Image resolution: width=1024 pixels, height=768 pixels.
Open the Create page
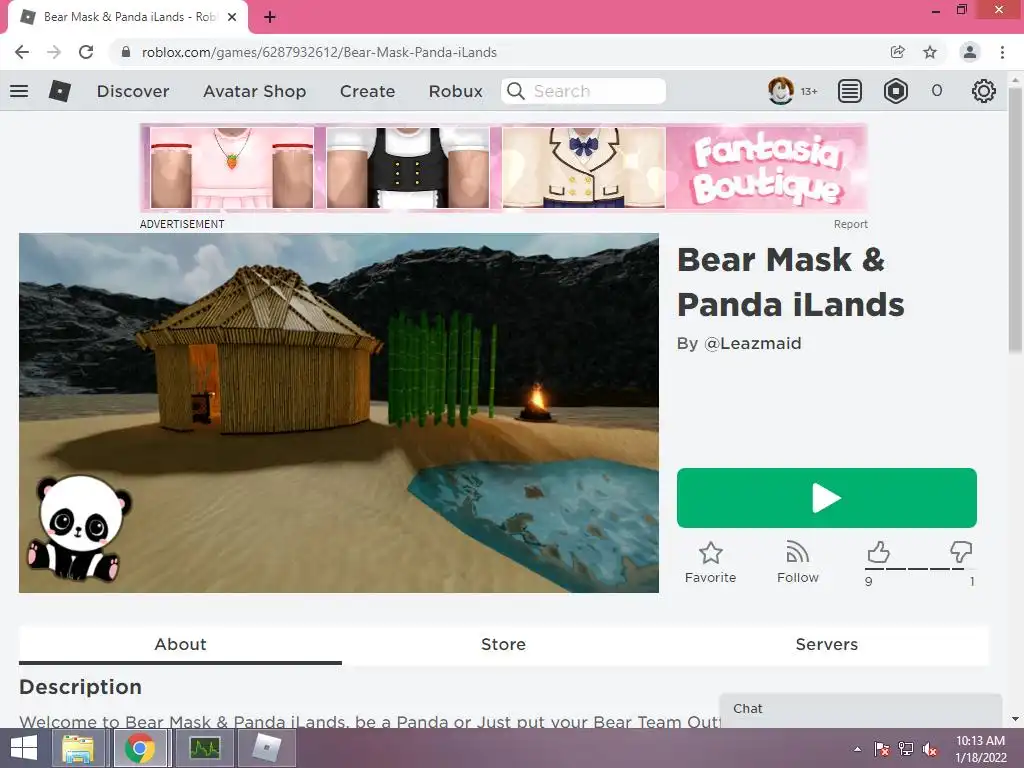click(367, 91)
